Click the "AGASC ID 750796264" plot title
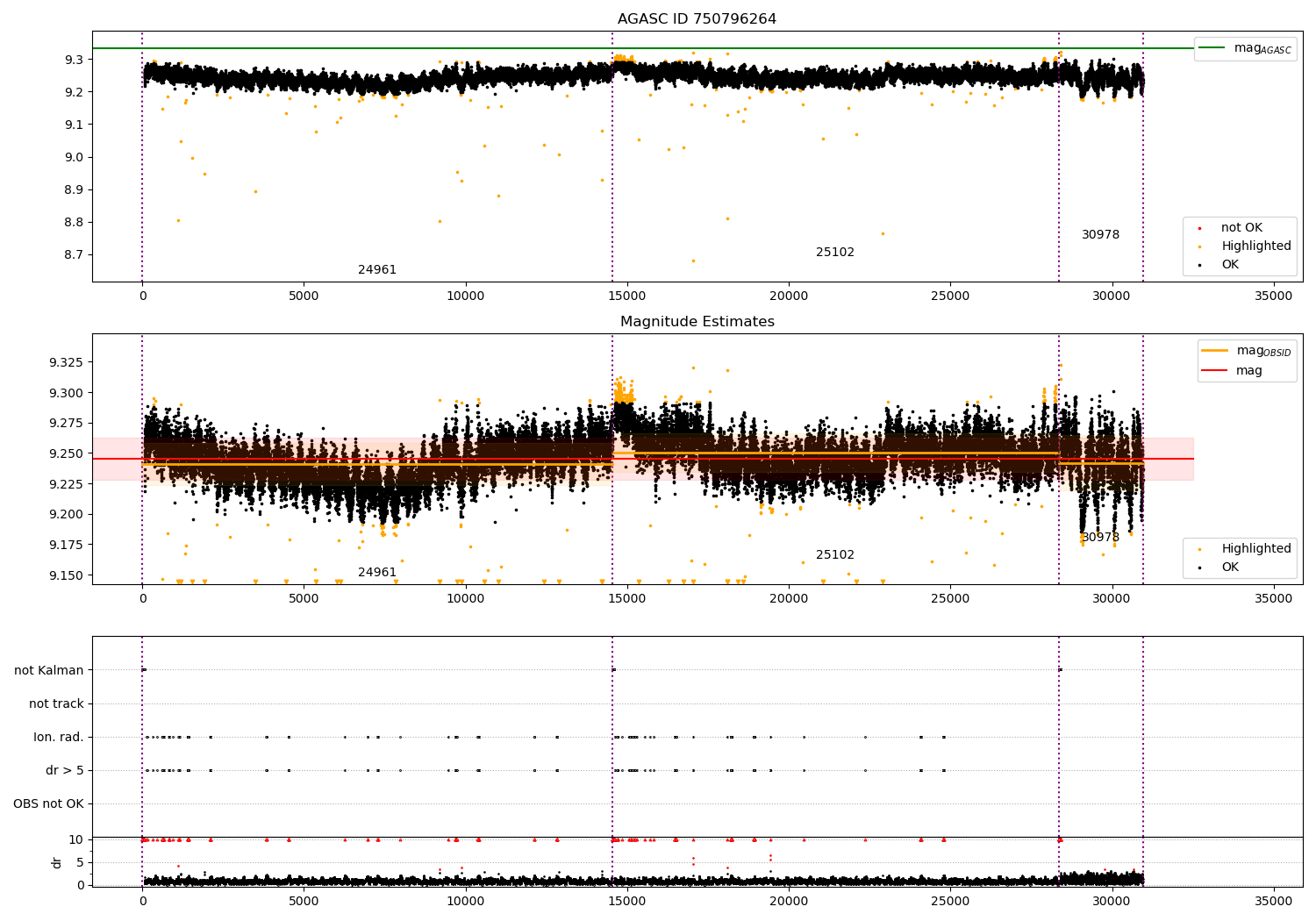The width and height of the screenshot is (1316, 921). tap(697, 19)
